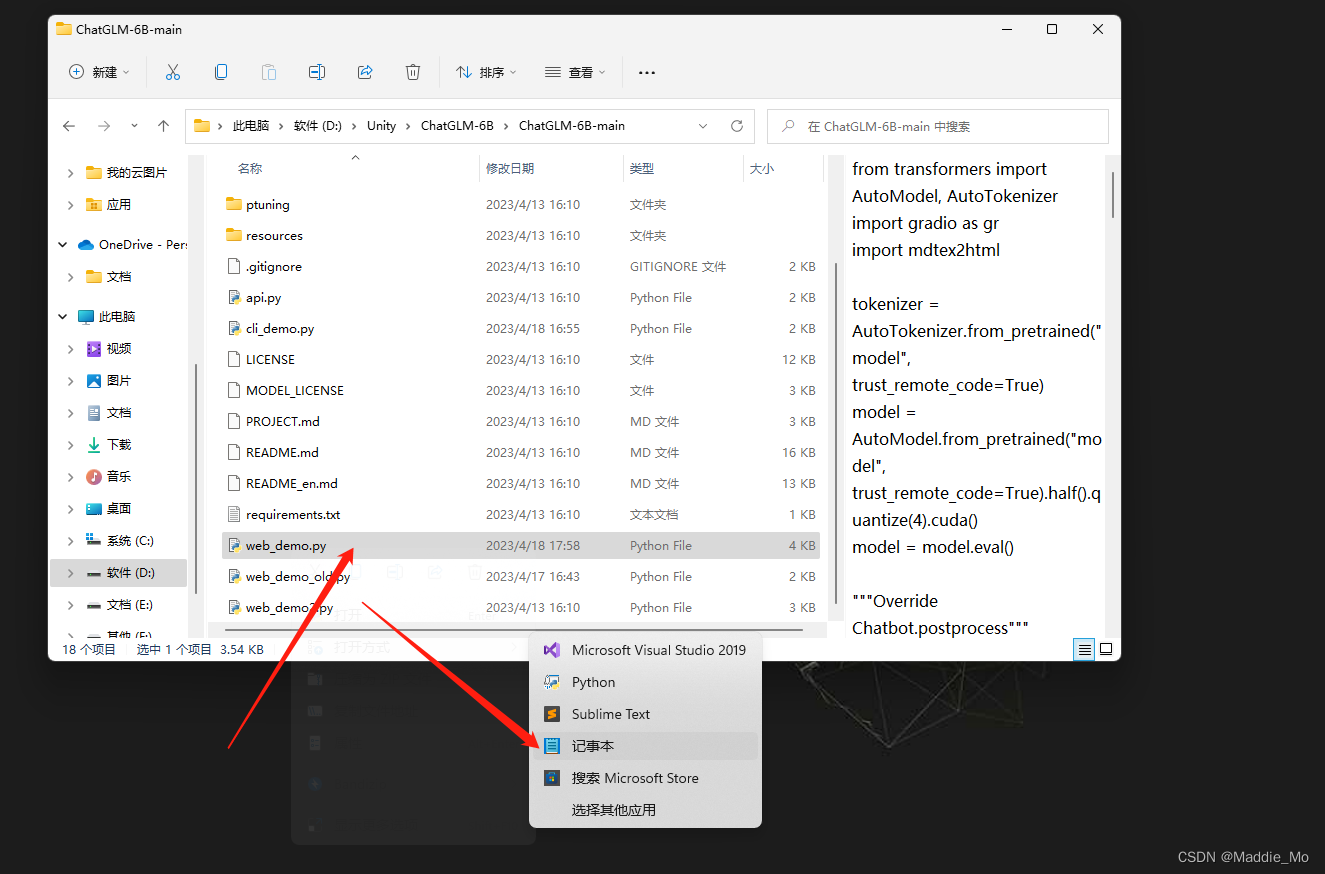Choose 选择其他应用 menu entry
Screen dimensions: 1325x874
click(x=645, y=810)
